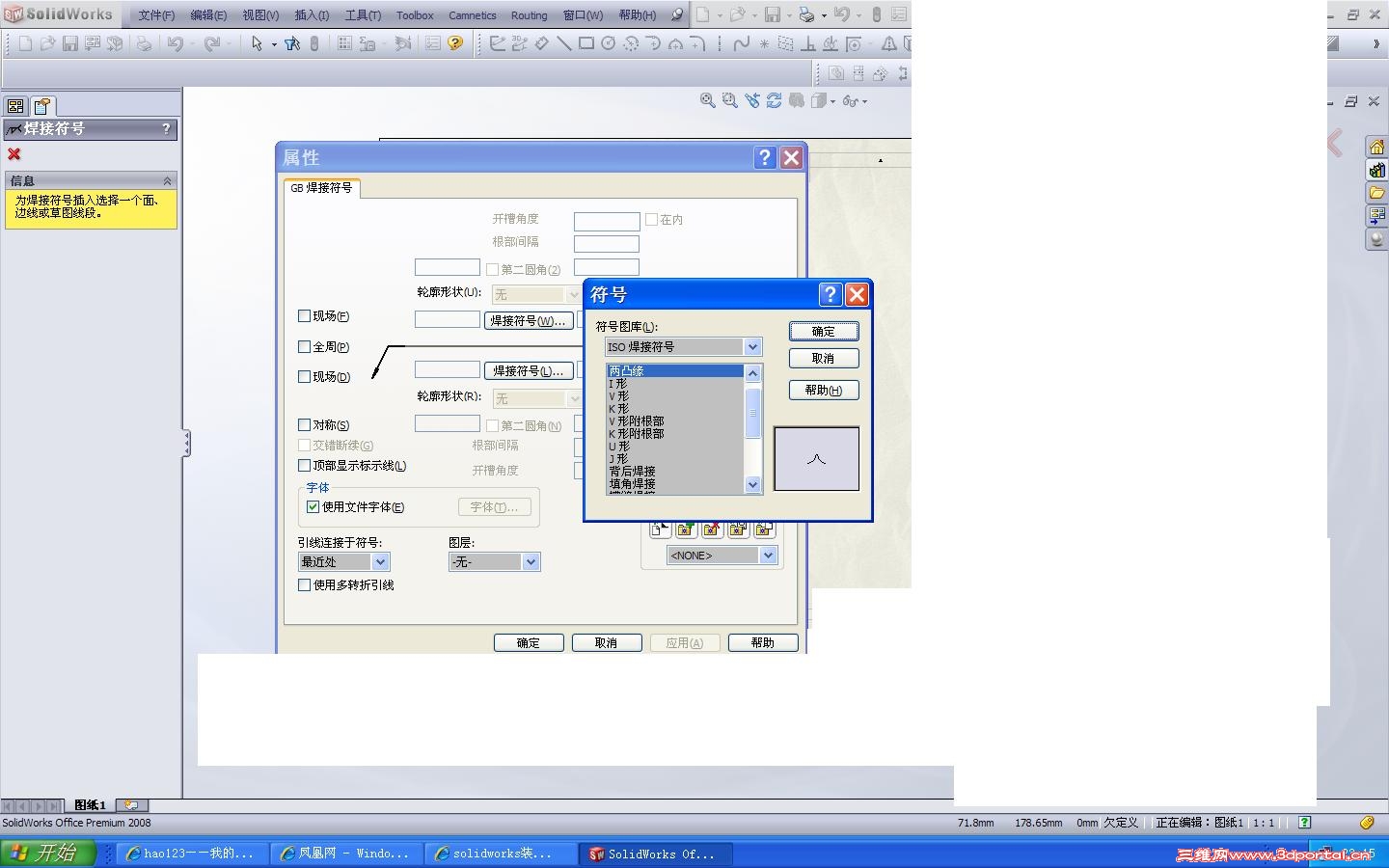Check the 现场(F) checkbox

[304, 316]
